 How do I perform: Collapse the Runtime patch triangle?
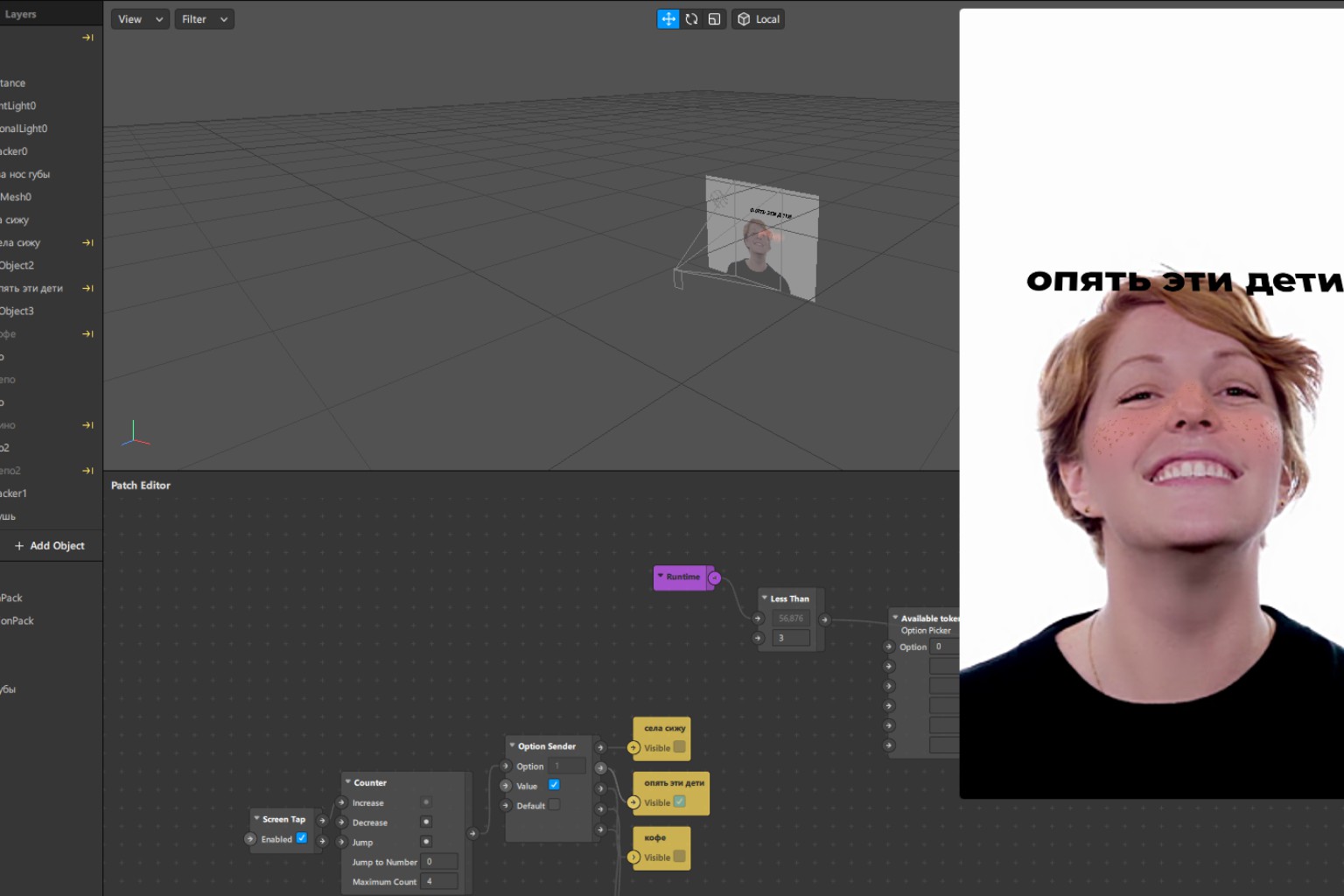661,576
